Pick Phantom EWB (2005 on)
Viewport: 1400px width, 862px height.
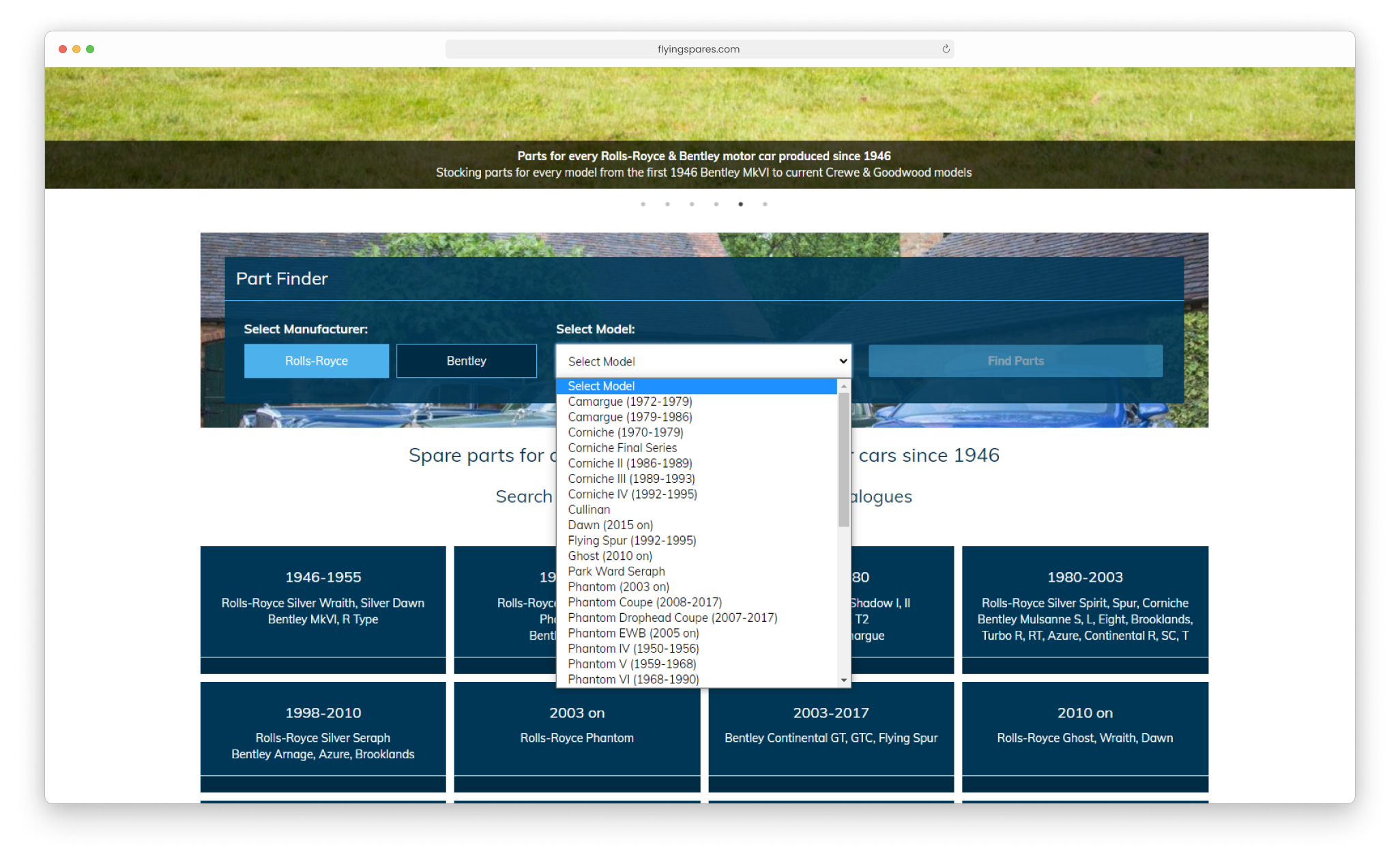click(697, 634)
